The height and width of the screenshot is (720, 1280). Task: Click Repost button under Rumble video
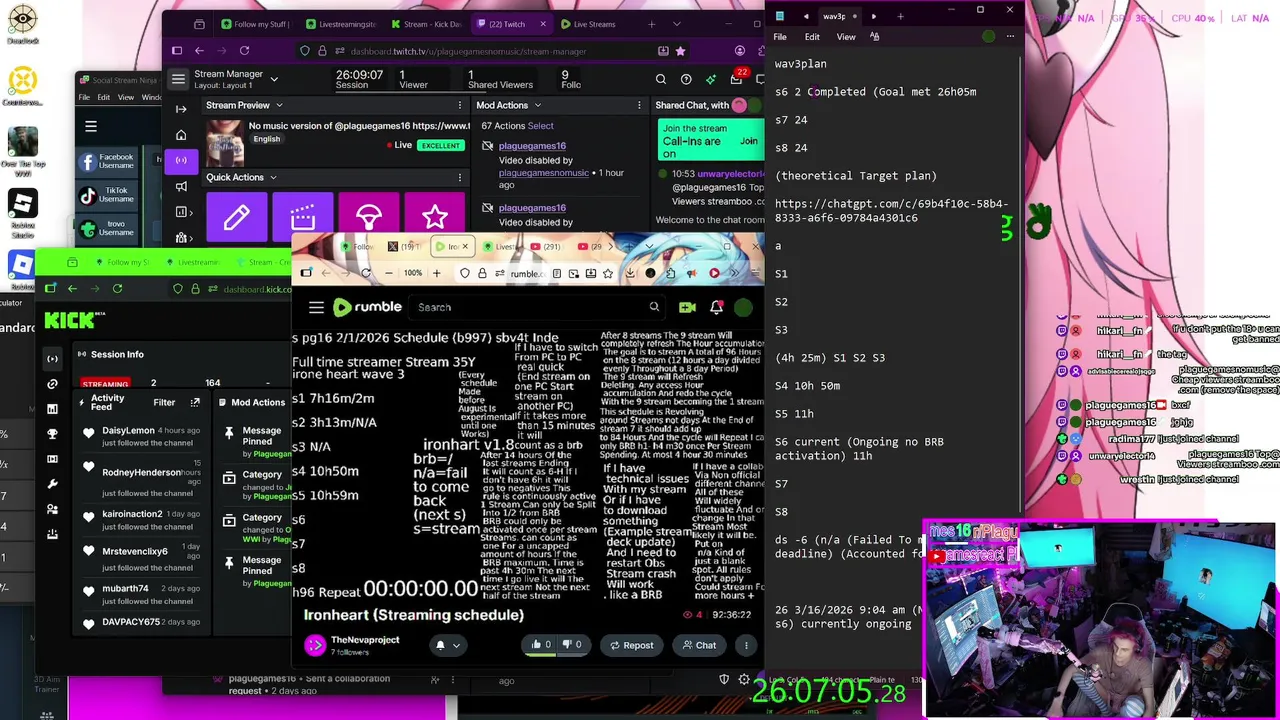pyautogui.click(x=631, y=645)
